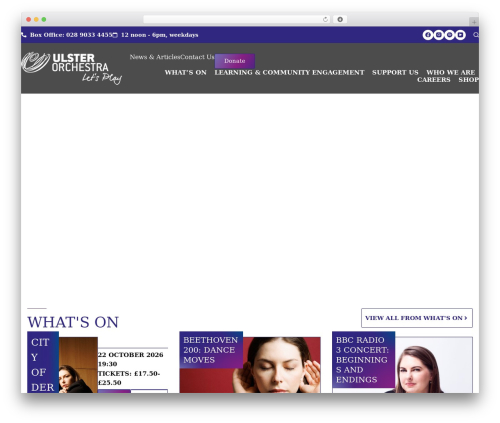Click the BBC Radio 3 concert portrait image
The image size is (500, 423).
click(433, 365)
